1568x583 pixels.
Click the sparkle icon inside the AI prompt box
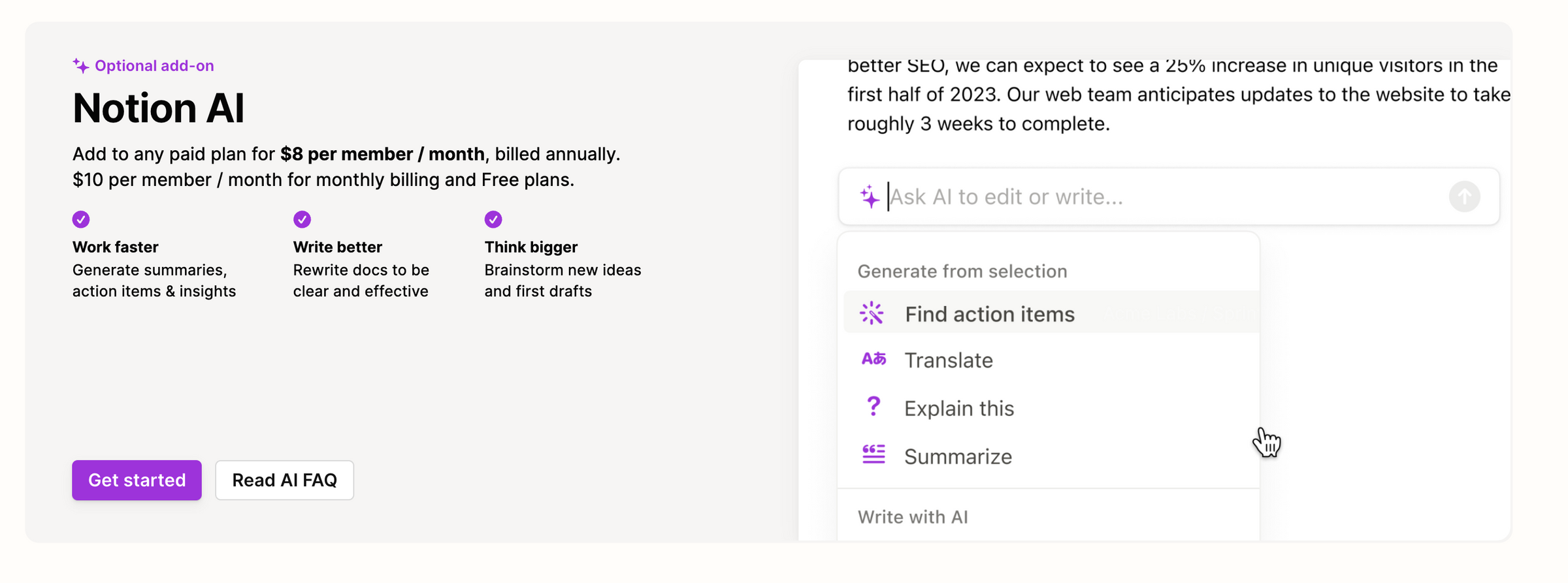point(869,195)
